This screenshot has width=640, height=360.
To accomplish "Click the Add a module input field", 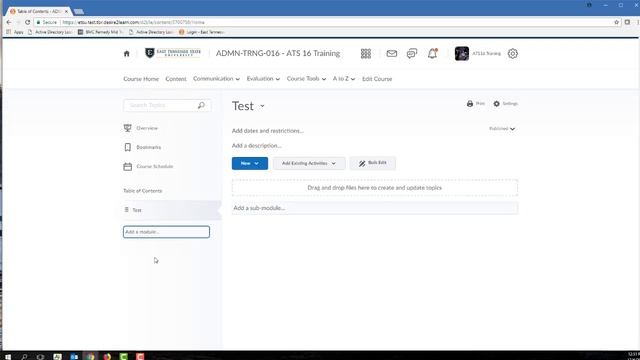I will (166, 232).
